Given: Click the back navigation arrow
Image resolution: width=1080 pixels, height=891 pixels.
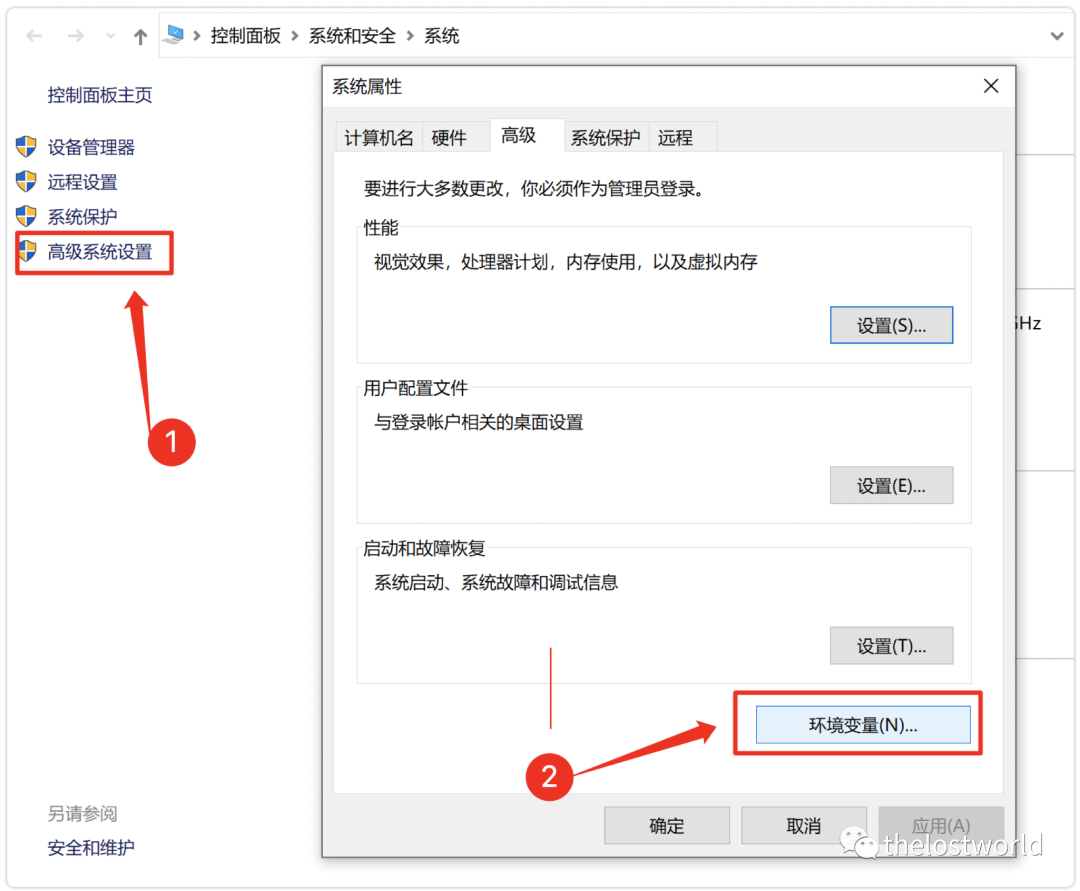Looking at the screenshot, I should (x=34, y=36).
